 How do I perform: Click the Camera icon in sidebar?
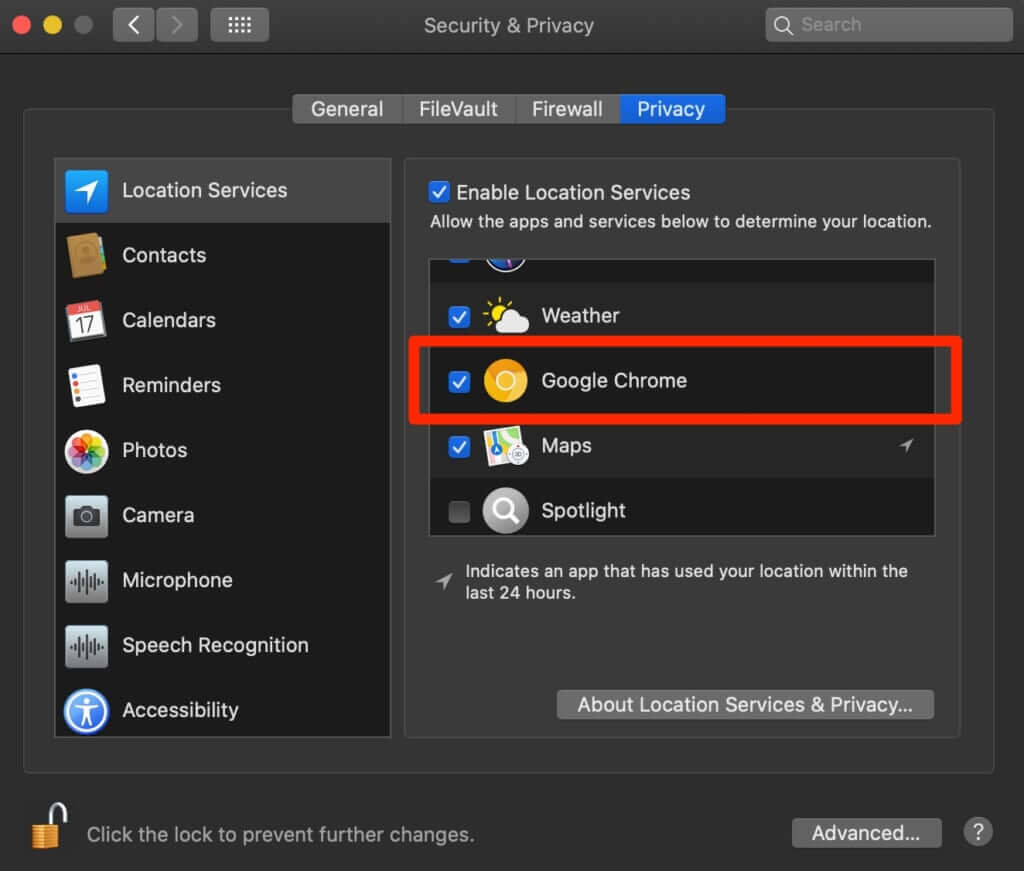pos(86,516)
